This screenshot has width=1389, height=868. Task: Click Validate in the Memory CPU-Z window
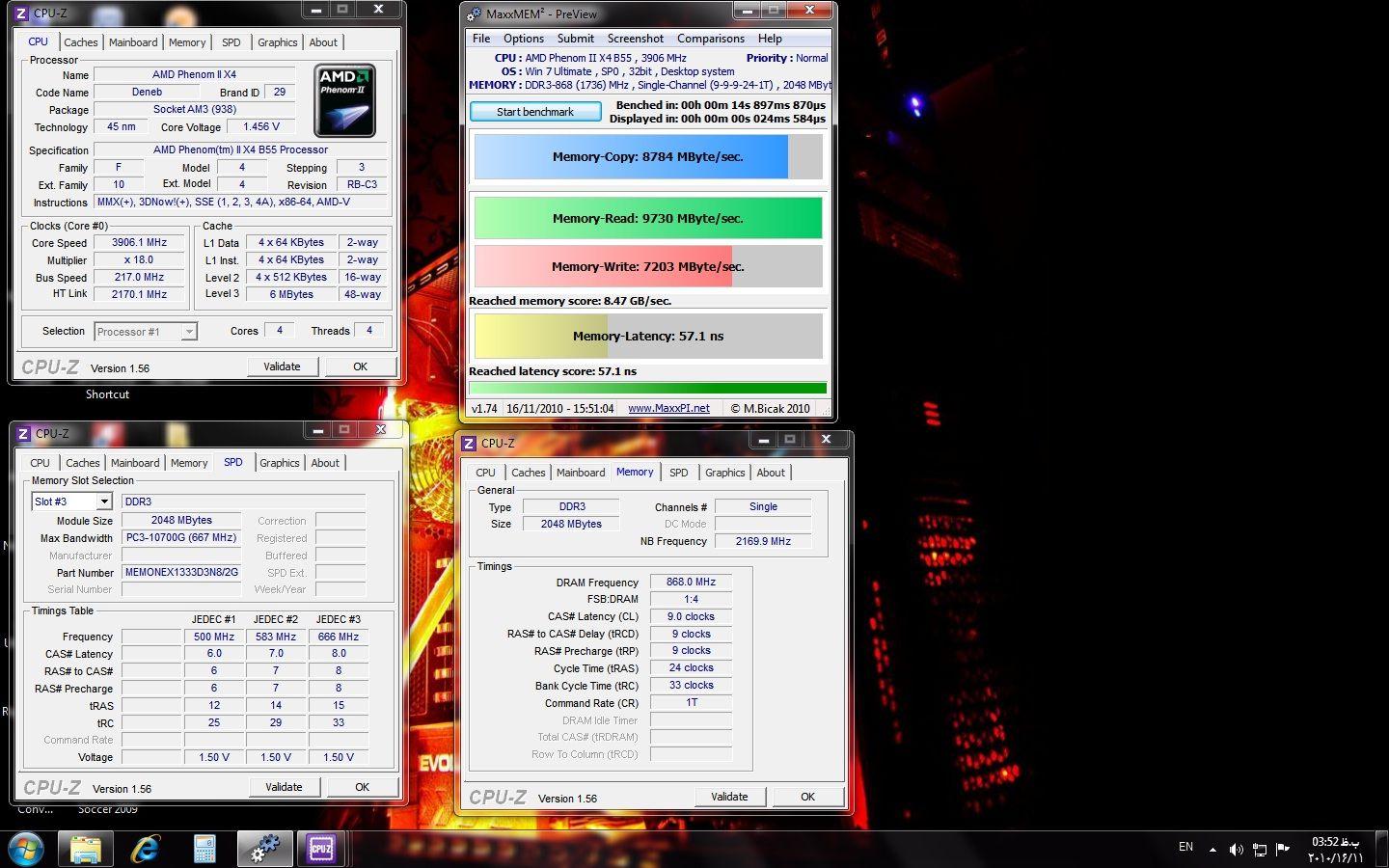tap(729, 797)
